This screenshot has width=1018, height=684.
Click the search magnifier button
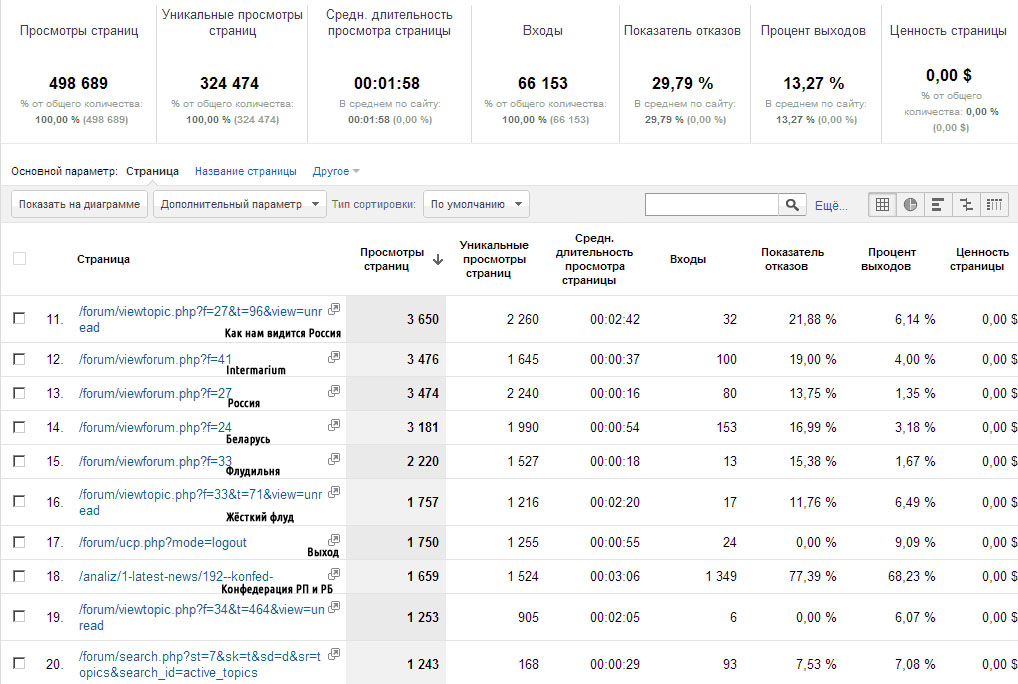coord(792,204)
